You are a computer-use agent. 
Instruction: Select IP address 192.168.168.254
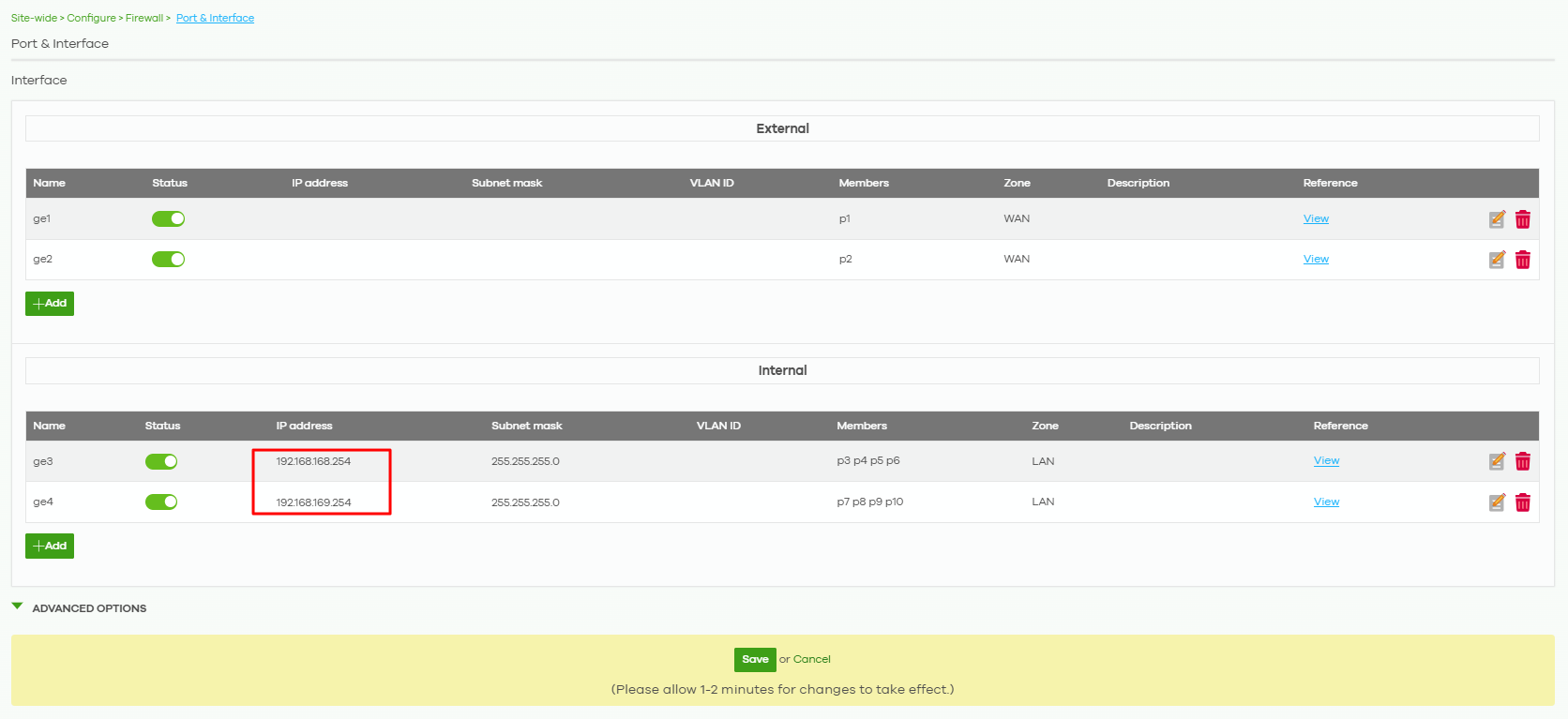coord(313,461)
